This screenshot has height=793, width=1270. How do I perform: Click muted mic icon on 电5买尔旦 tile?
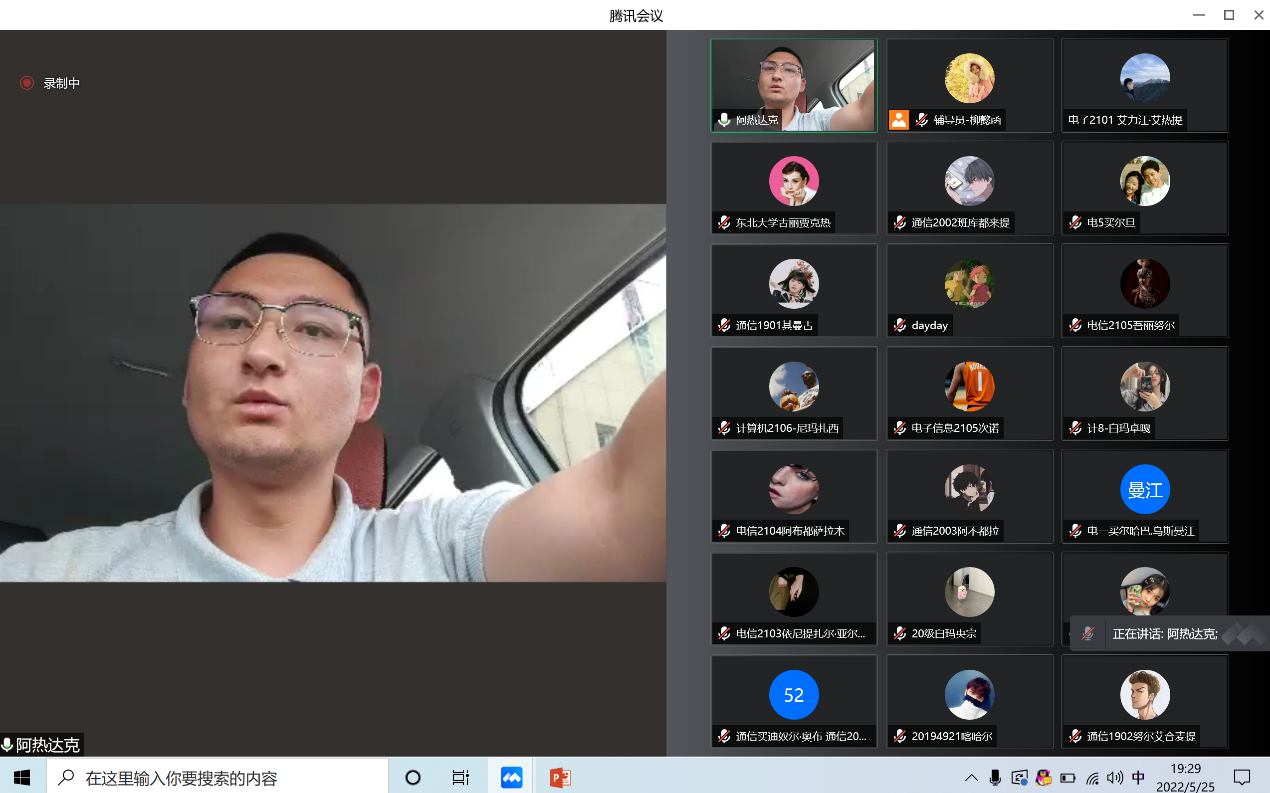pyautogui.click(x=1075, y=222)
